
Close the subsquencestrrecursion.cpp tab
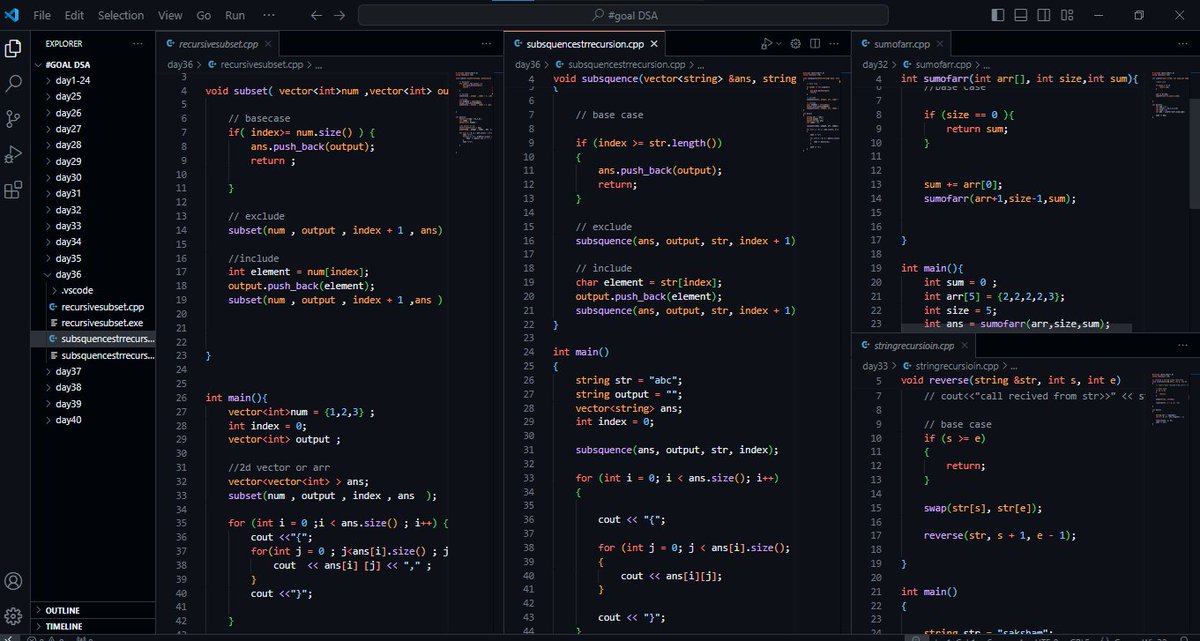click(654, 44)
